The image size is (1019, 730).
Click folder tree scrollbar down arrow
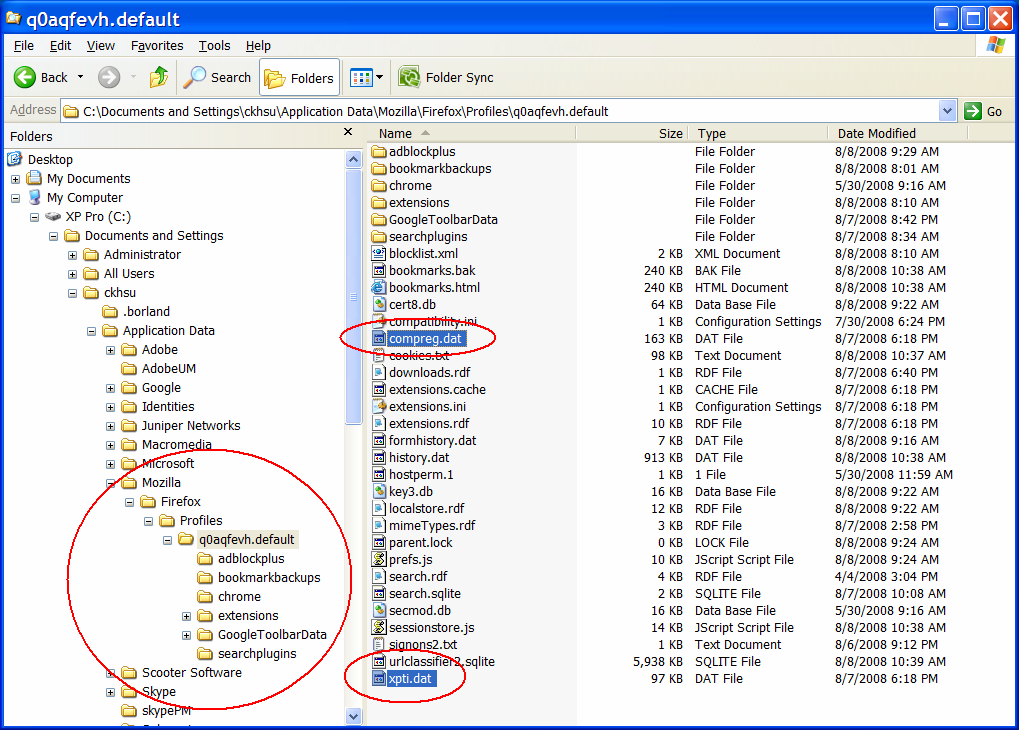(354, 716)
